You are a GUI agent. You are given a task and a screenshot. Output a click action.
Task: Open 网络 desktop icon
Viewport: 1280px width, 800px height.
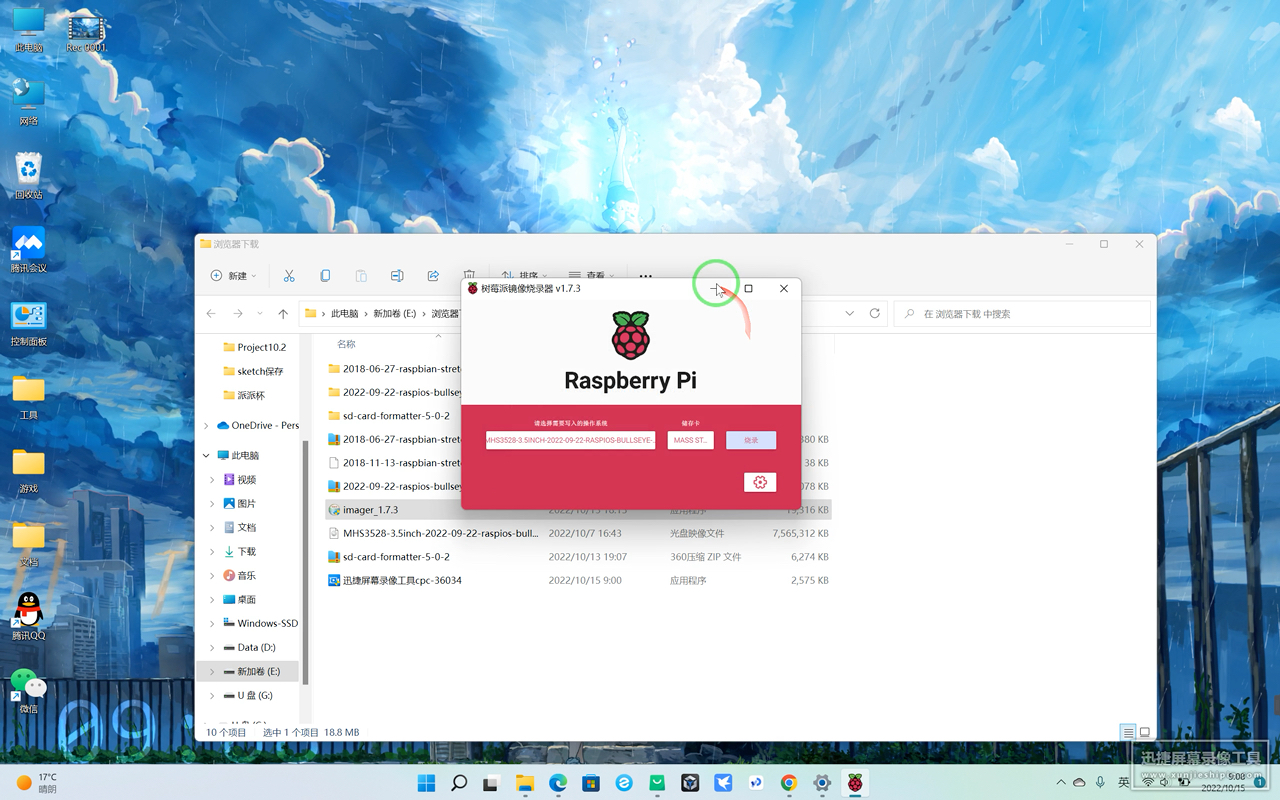(x=28, y=102)
